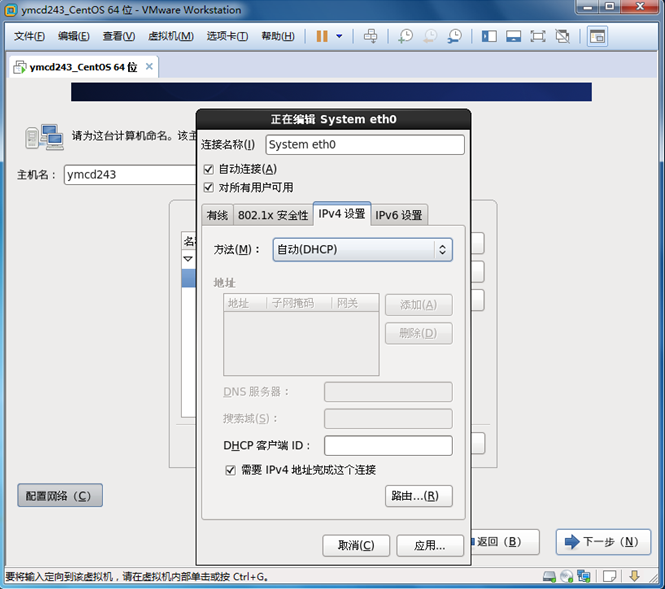The image size is (665, 589).
Task: Switch to the 有线 tab
Action: tap(217, 215)
